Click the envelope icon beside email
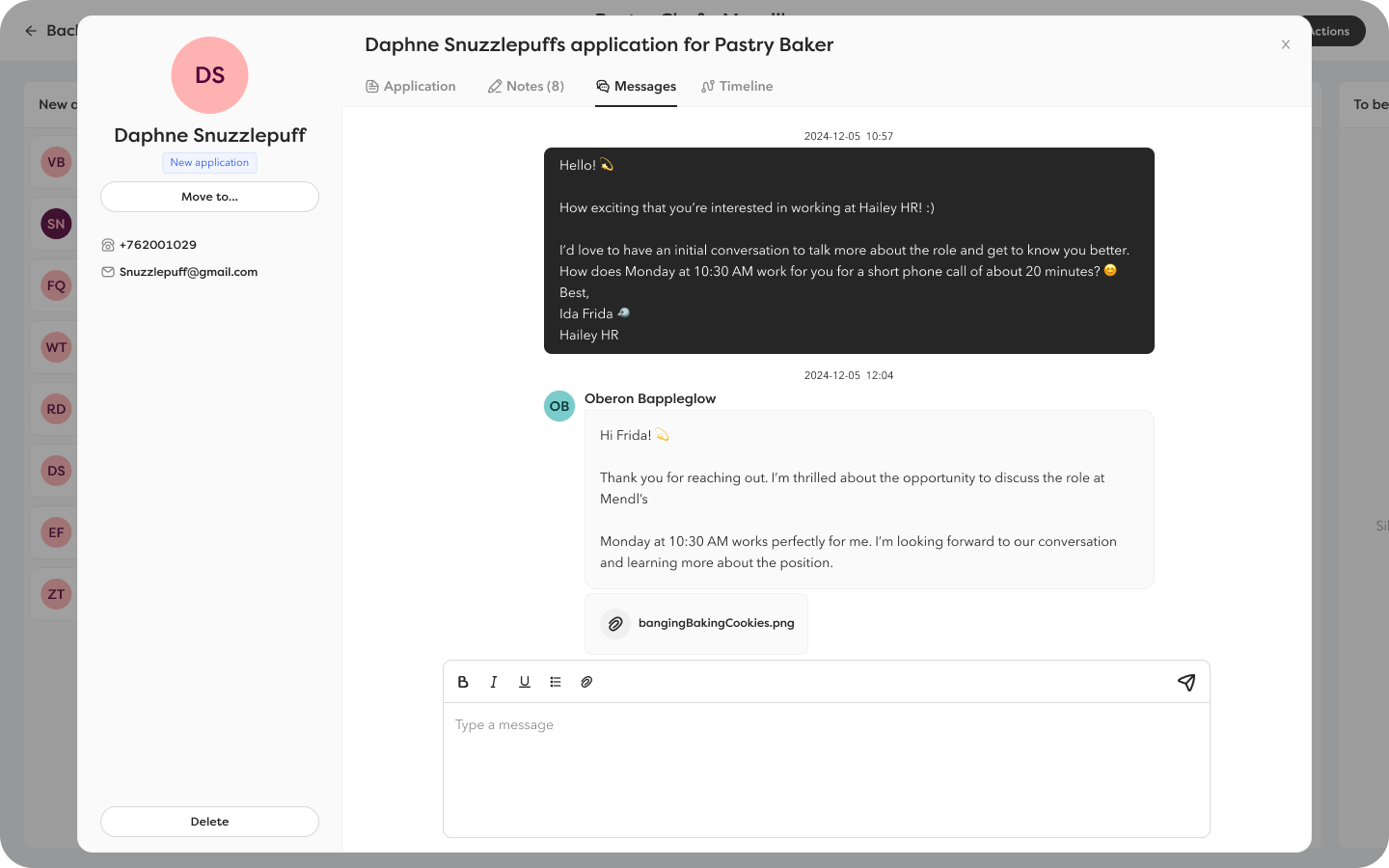 (x=108, y=272)
